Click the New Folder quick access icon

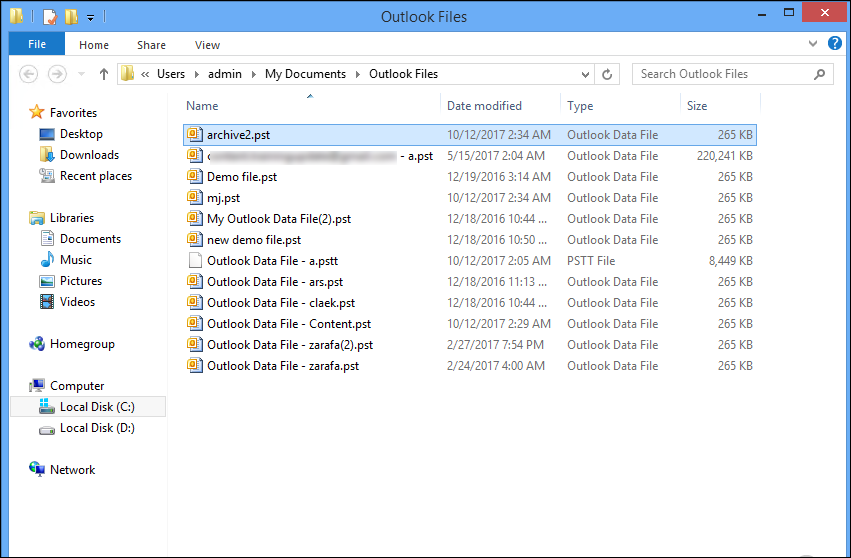pyautogui.click(x=71, y=16)
